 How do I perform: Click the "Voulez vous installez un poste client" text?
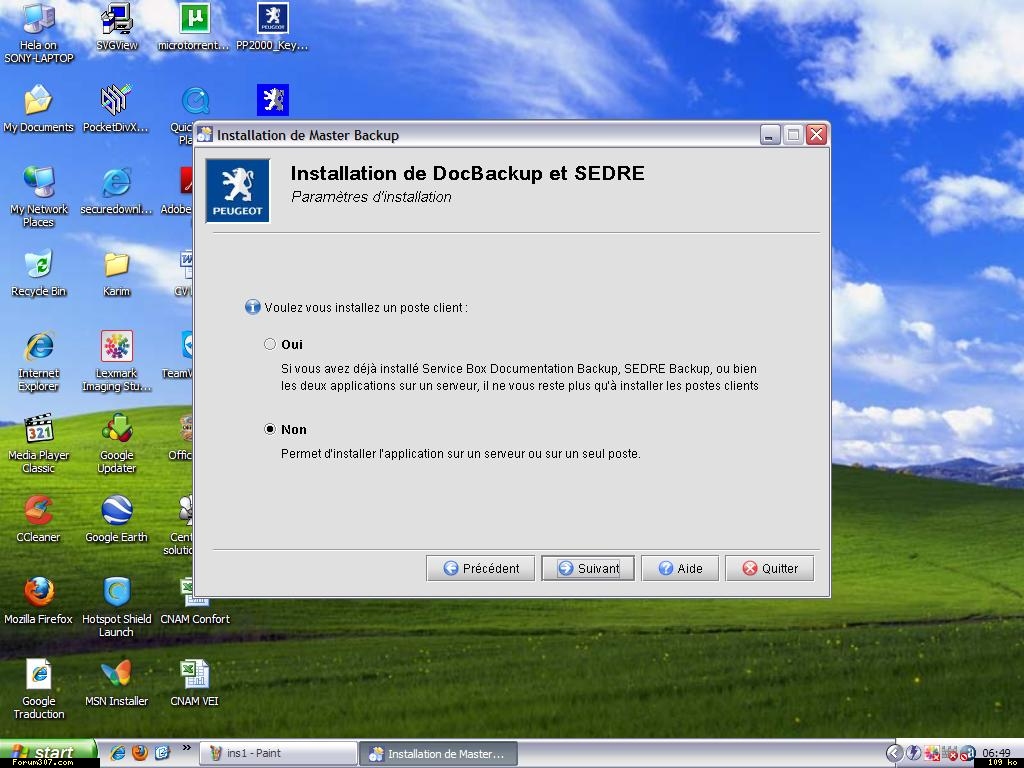[366, 308]
